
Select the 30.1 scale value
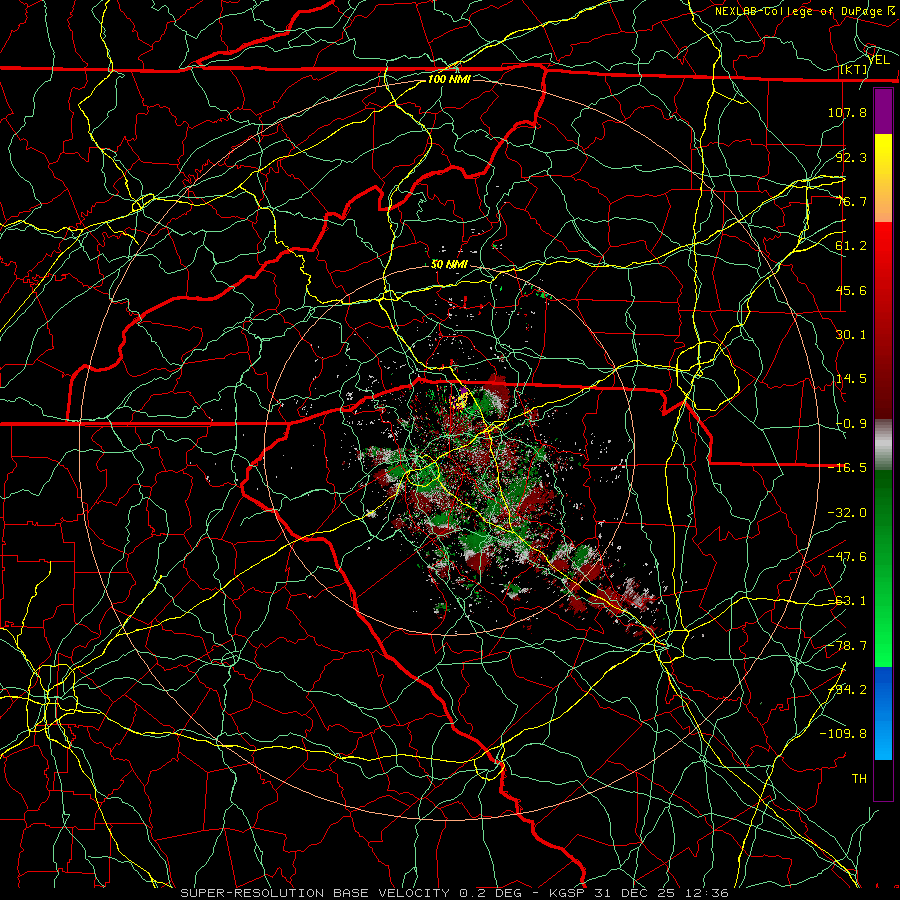852,335
